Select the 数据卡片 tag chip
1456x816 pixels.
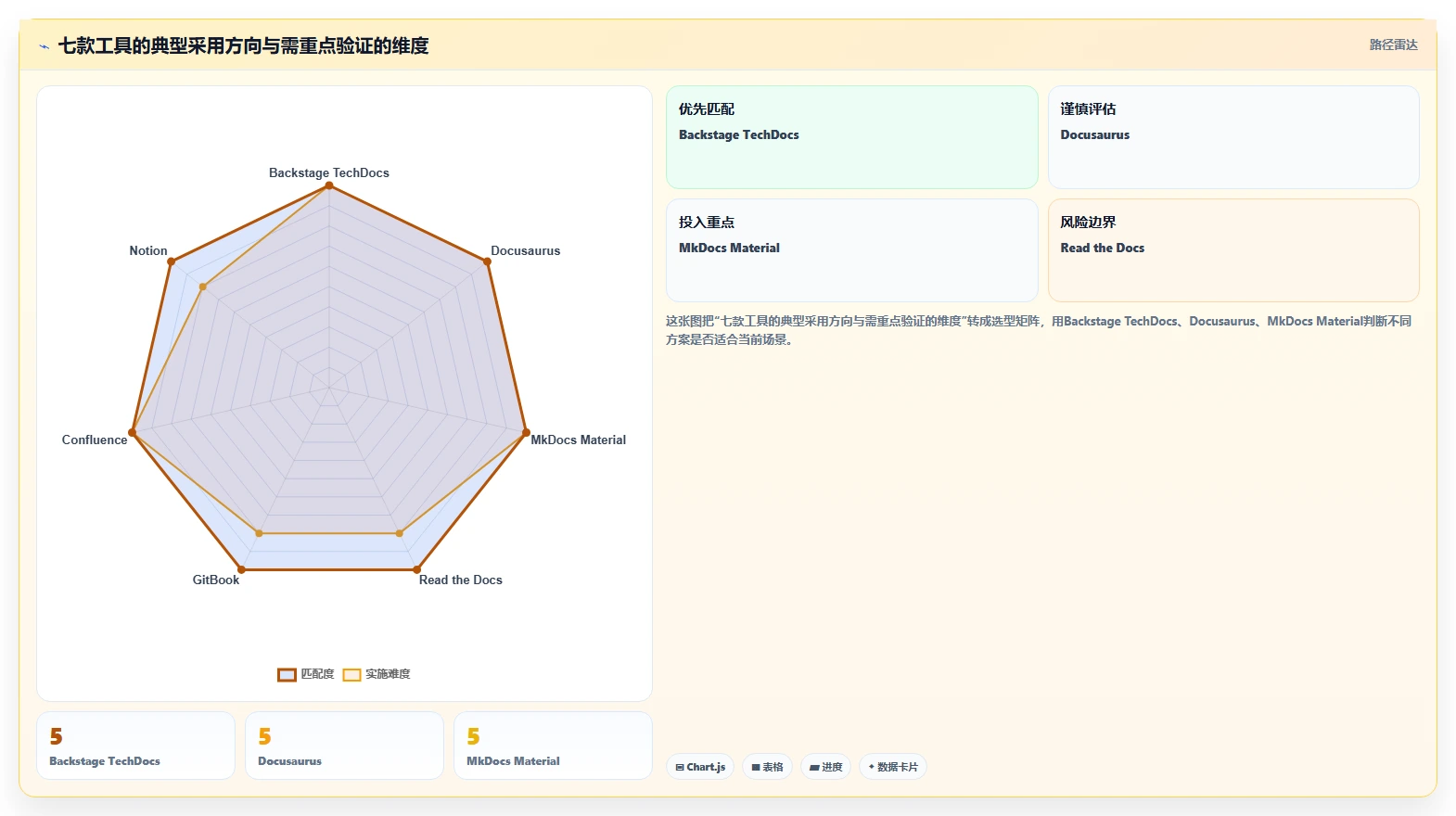coord(892,767)
